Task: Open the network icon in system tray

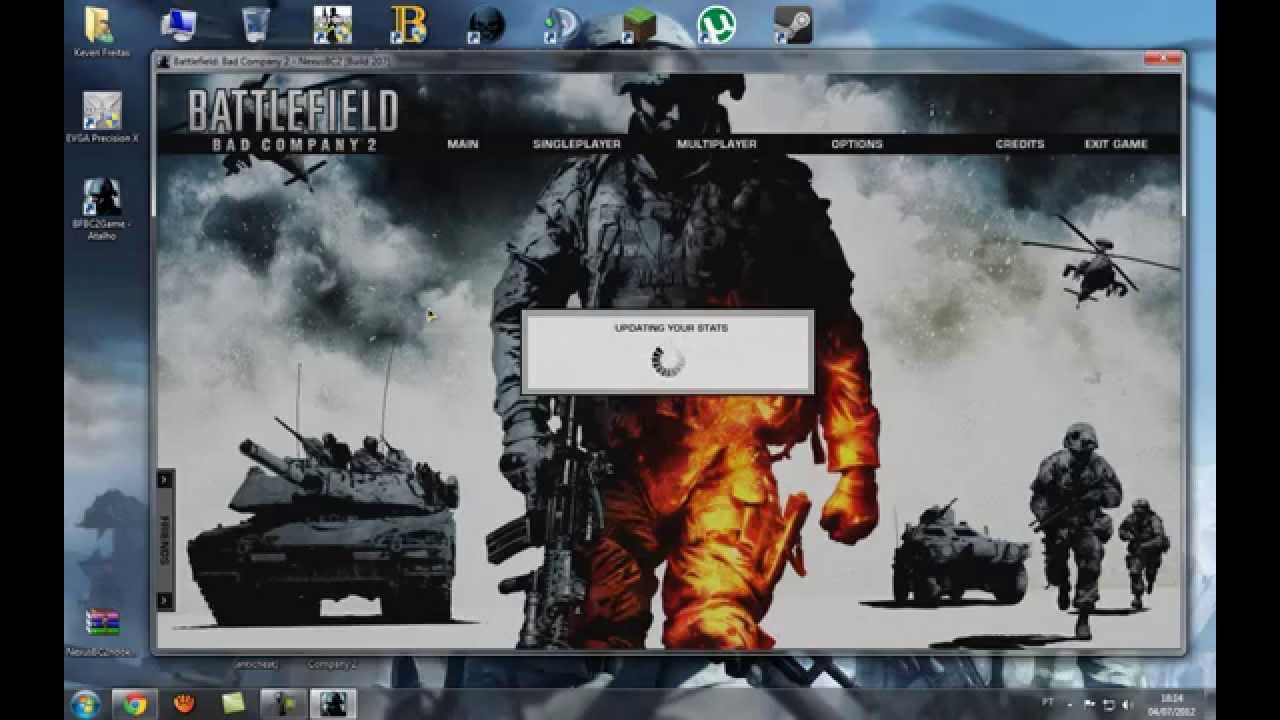Action: pos(1108,704)
